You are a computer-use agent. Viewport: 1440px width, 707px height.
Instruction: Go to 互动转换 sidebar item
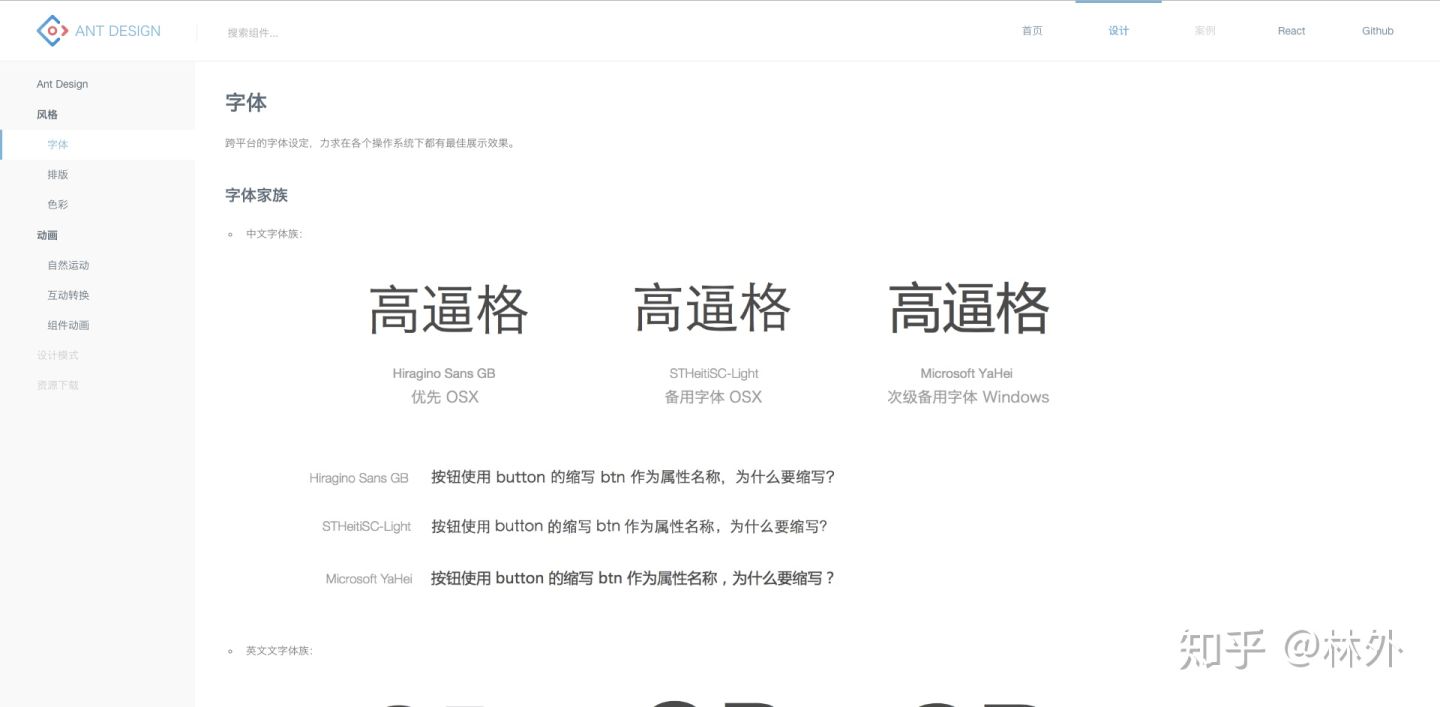tap(68, 296)
